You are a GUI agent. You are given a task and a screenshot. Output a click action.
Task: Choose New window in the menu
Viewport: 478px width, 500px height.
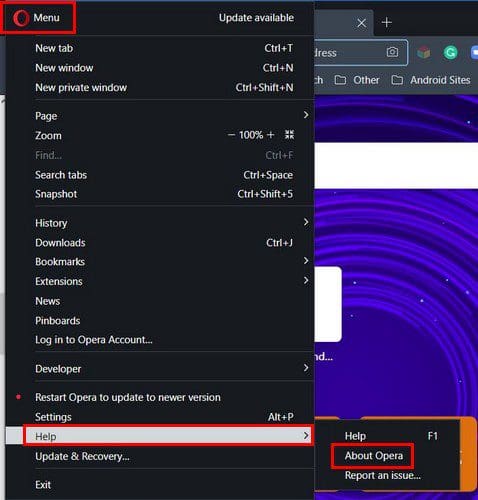coord(164,68)
